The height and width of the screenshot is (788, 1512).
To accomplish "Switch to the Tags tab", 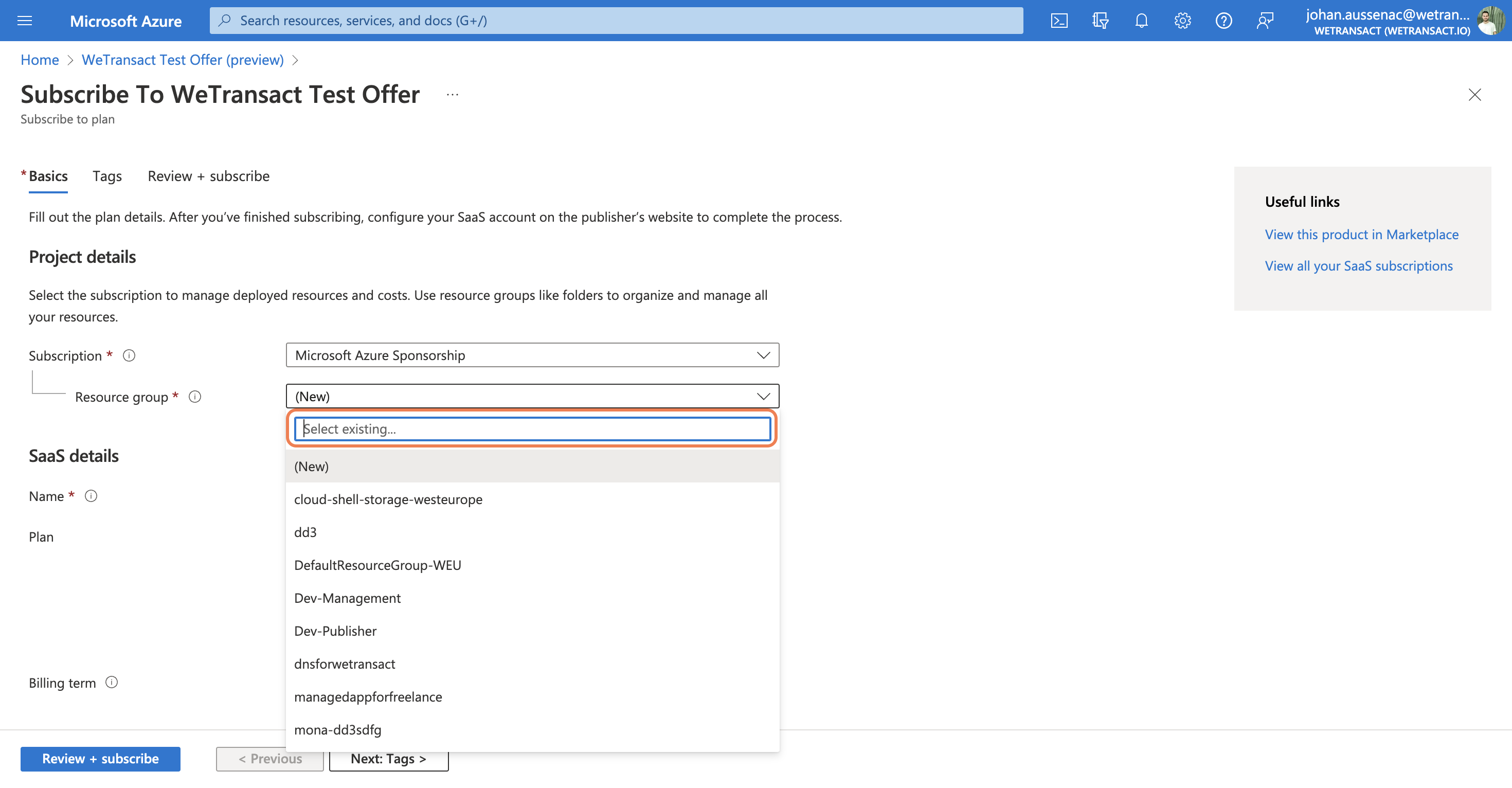I will 107,176.
